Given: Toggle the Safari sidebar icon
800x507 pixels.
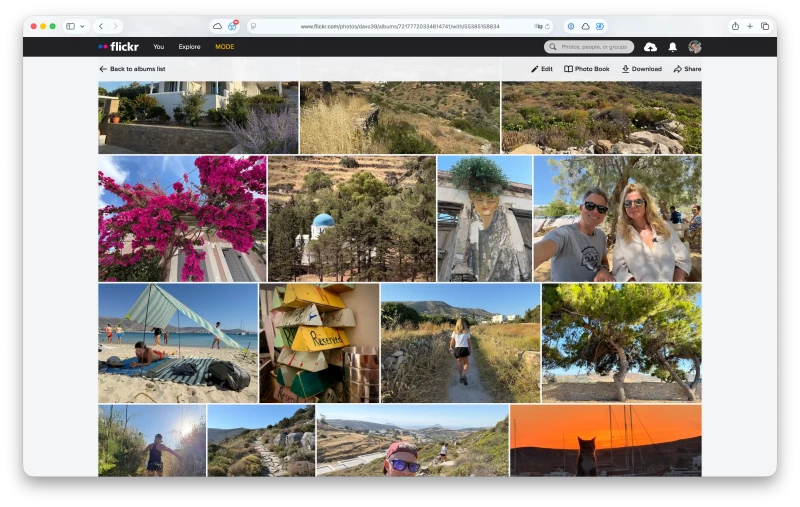Looking at the screenshot, I should (70, 26).
